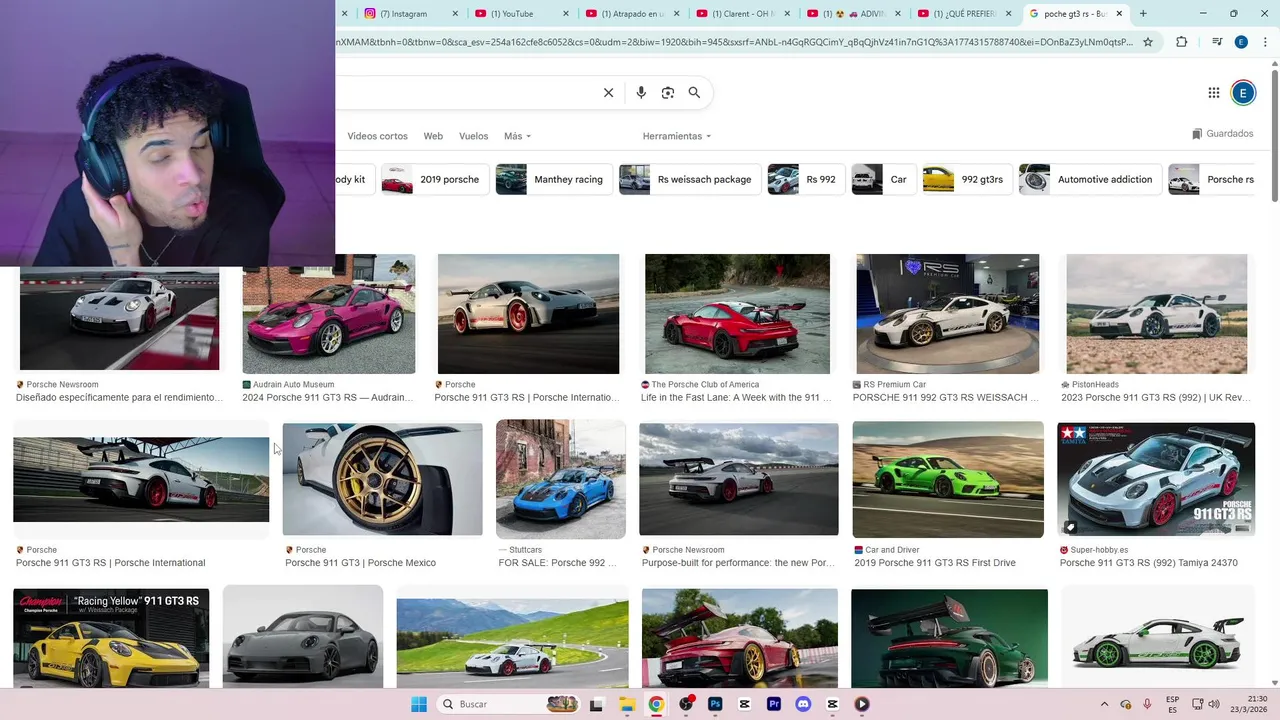Clear the search box with the X icon

tap(608, 93)
